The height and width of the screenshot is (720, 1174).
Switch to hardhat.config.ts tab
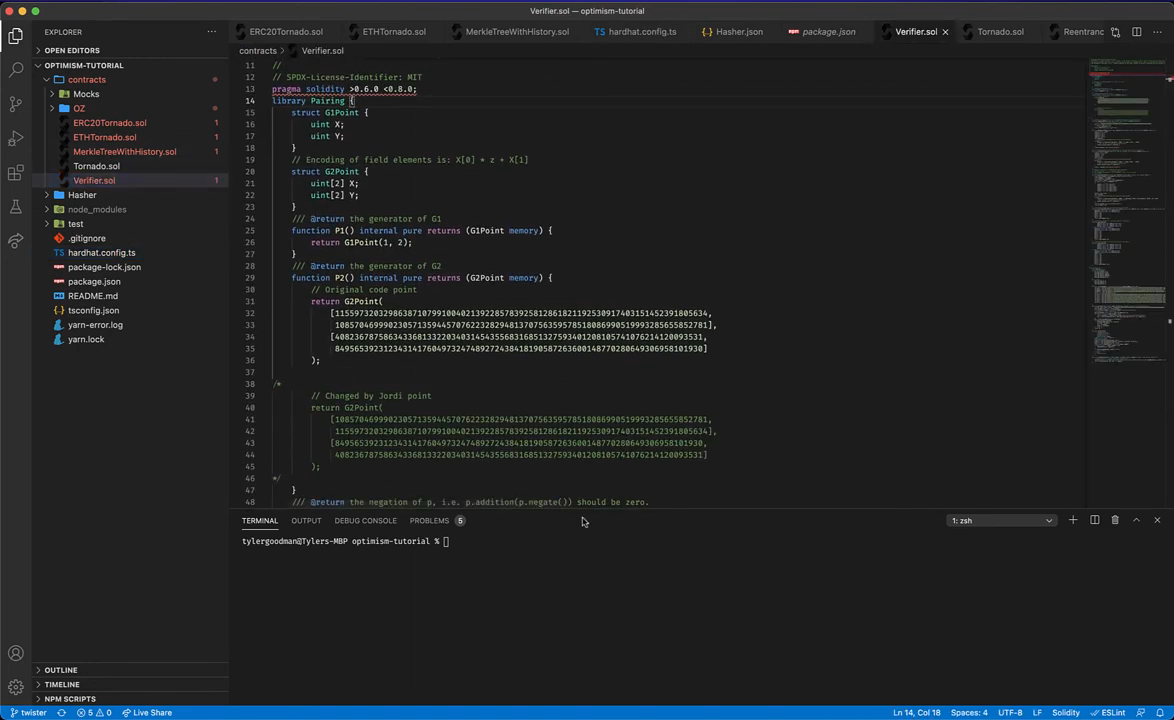(642, 32)
